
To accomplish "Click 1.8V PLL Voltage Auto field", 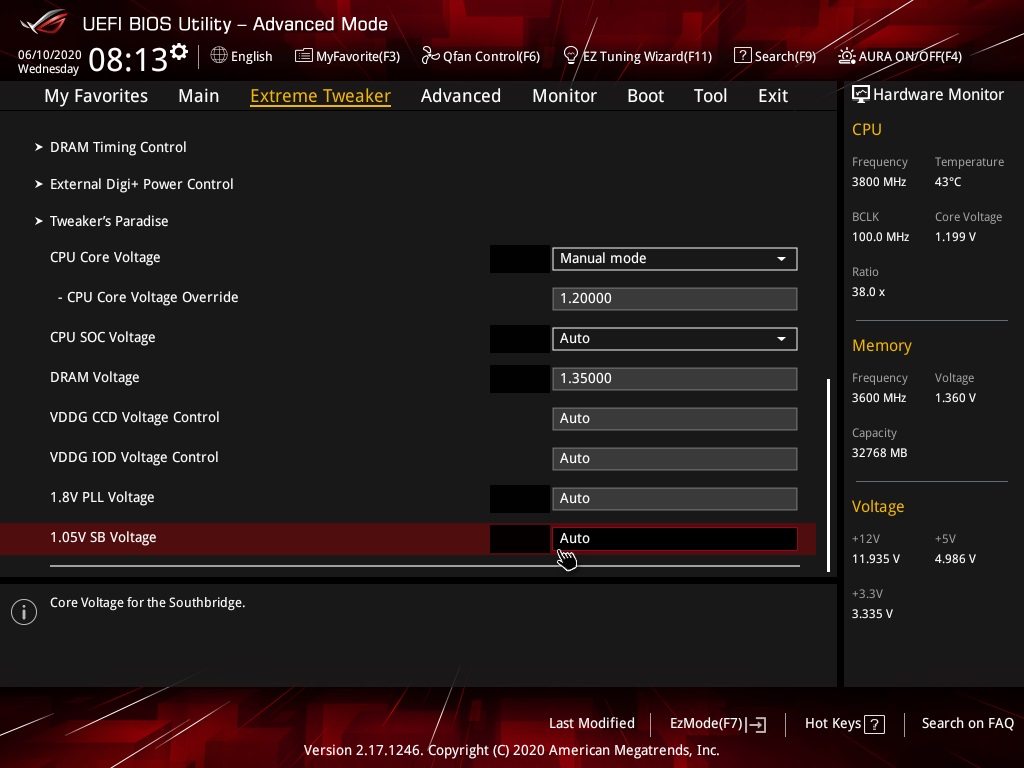I will pos(675,498).
